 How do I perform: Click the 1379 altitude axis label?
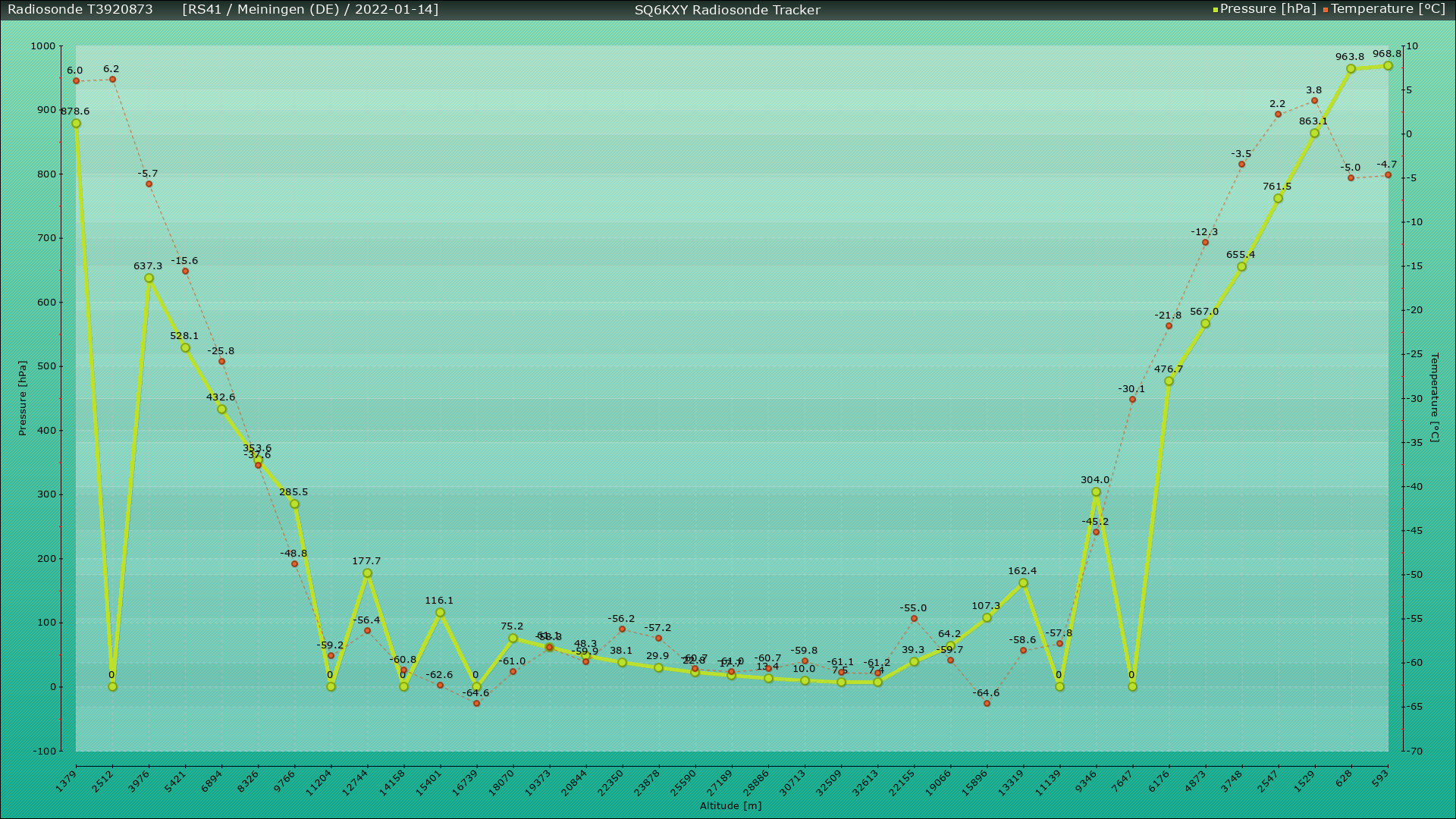(x=67, y=780)
